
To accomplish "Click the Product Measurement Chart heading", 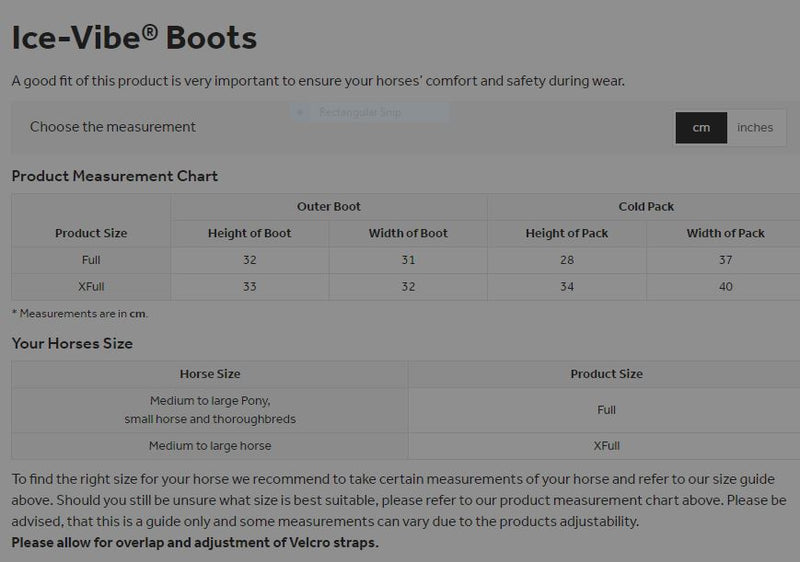I will 115,176.
